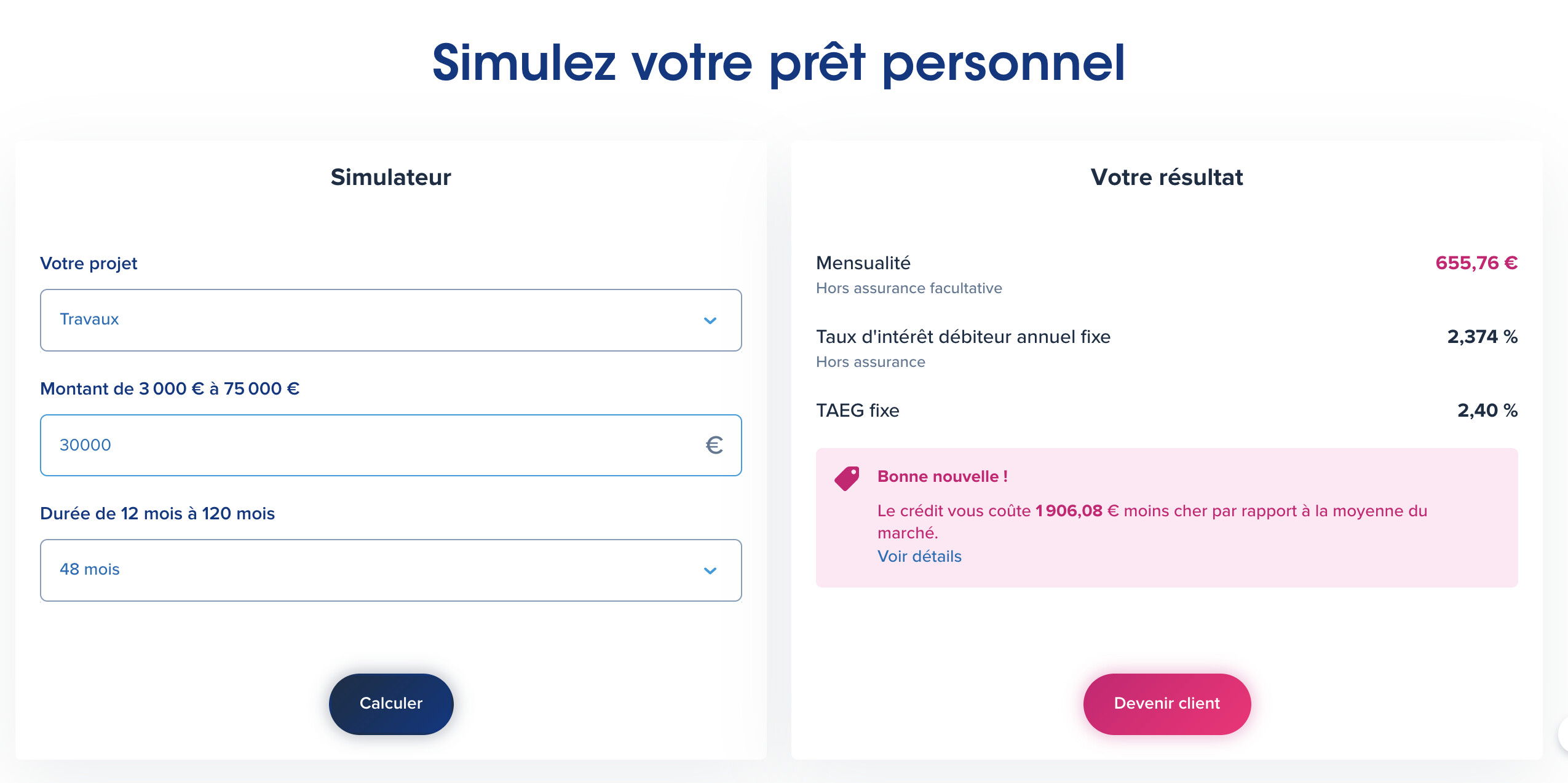Click the 2,374 % interest rate value
Viewport: 1568px width, 783px height.
pyautogui.click(x=1482, y=337)
